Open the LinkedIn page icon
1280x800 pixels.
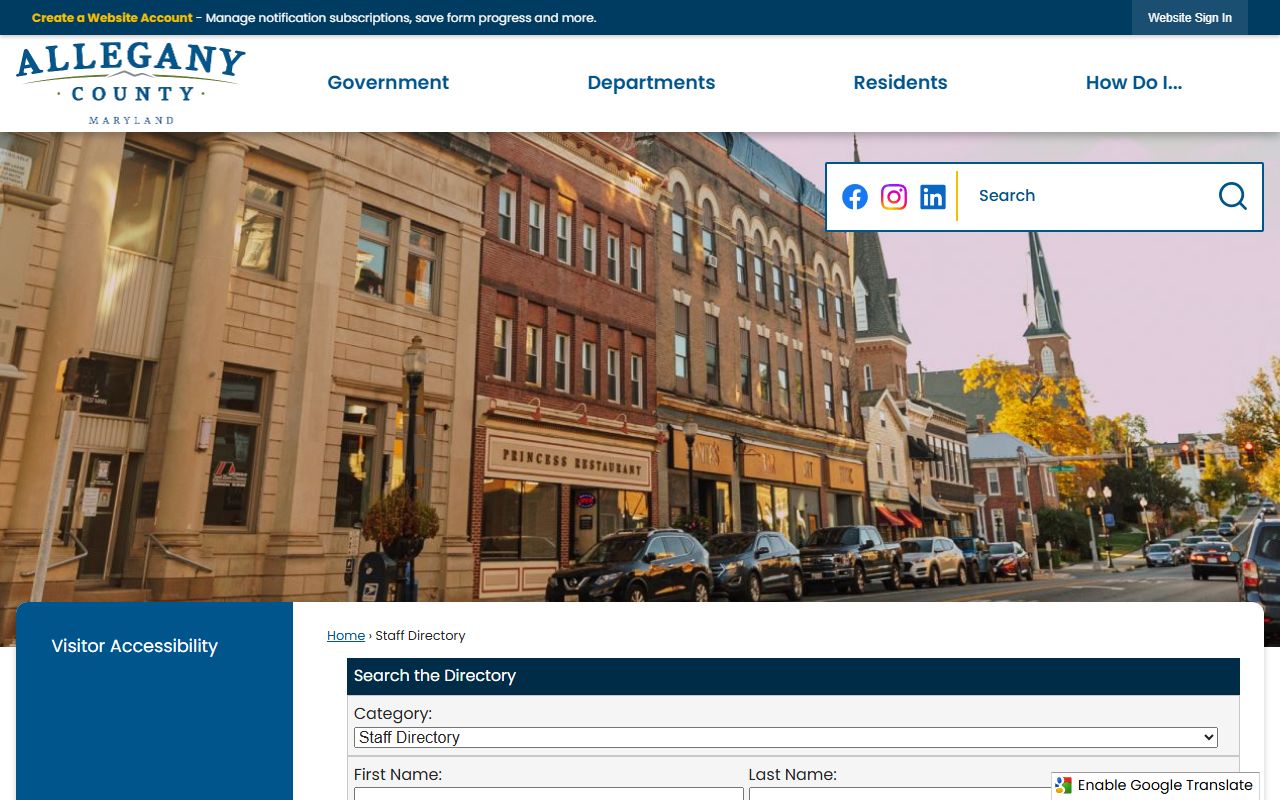pos(933,197)
